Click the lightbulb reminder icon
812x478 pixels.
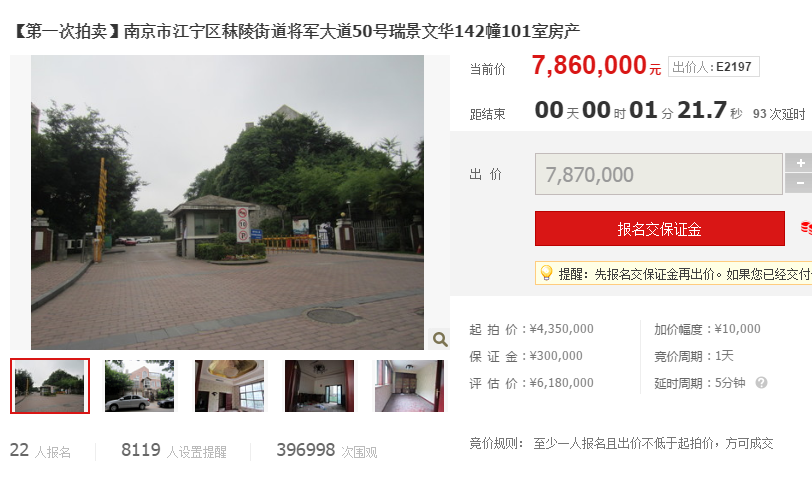(x=546, y=273)
